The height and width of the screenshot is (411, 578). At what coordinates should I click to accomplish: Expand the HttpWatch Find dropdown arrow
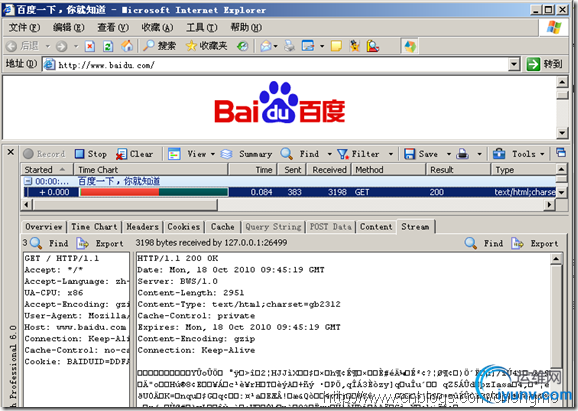pyautogui.click(x=330, y=154)
